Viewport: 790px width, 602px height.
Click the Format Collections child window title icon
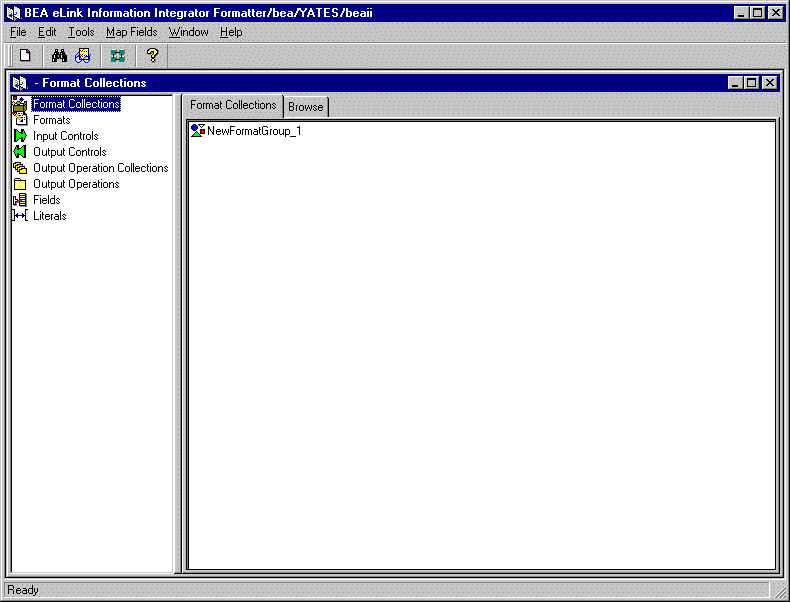[x=20, y=83]
